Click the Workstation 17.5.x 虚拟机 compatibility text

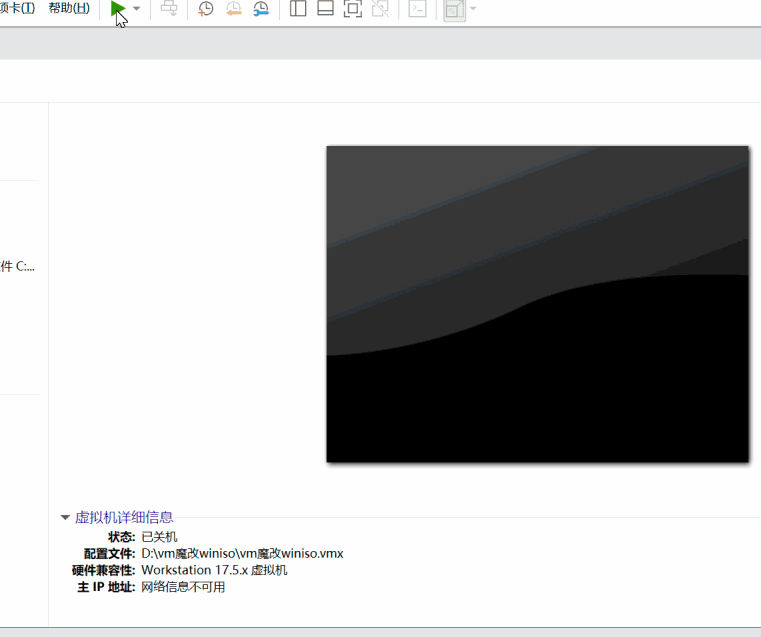pyautogui.click(x=214, y=570)
